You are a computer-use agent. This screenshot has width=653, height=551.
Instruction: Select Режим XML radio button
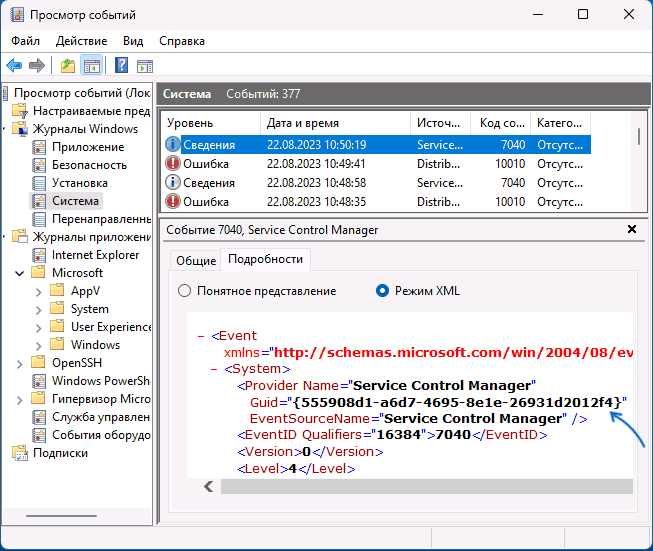pos(382,291)
